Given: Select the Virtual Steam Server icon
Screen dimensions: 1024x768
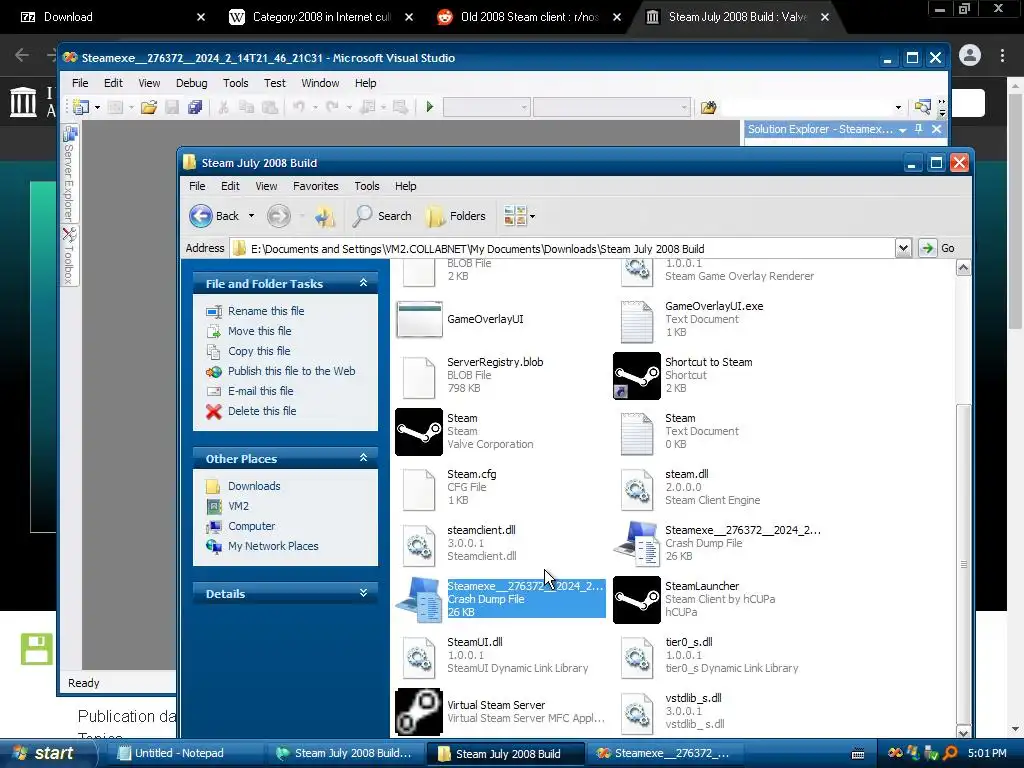Looking at the screenshot, I should (419, 712).
